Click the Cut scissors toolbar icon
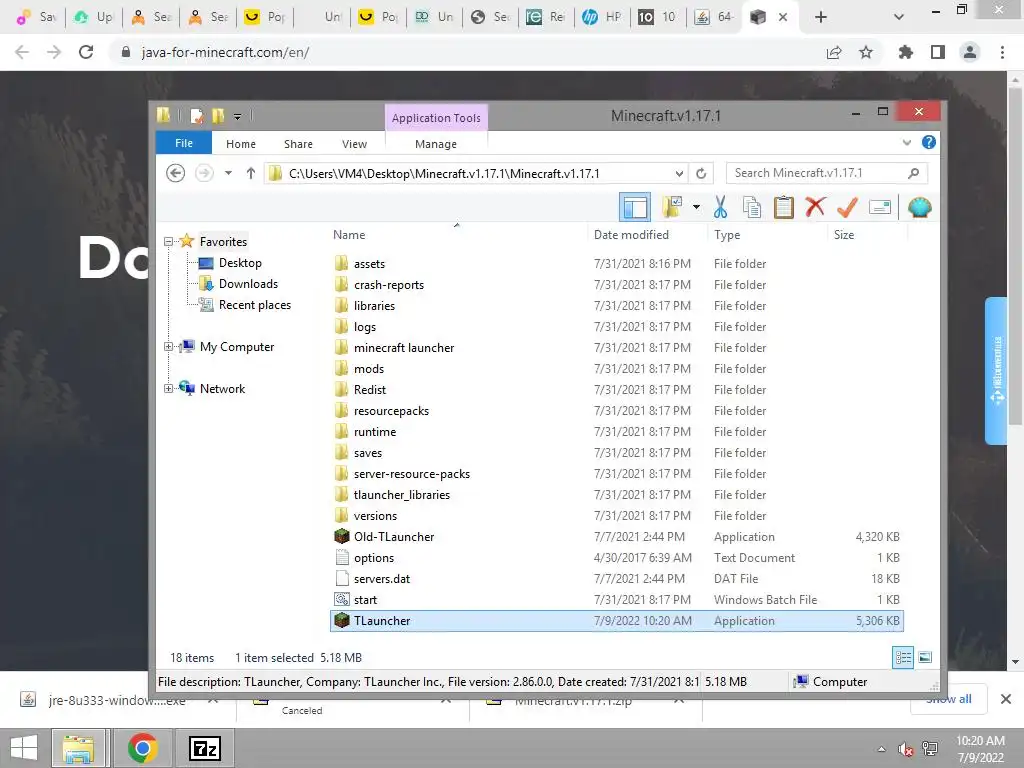This screenshot has height=768, width=1024. click(x=720, y=208)
